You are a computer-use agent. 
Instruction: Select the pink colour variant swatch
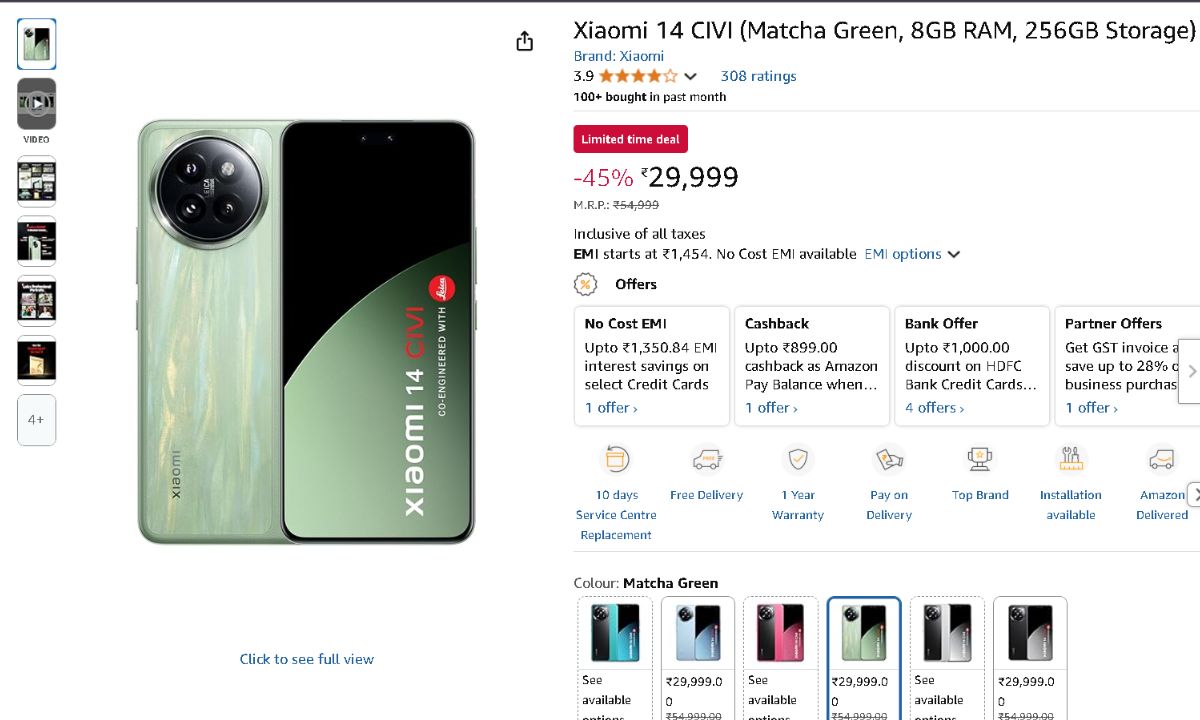tap(780, 634)
